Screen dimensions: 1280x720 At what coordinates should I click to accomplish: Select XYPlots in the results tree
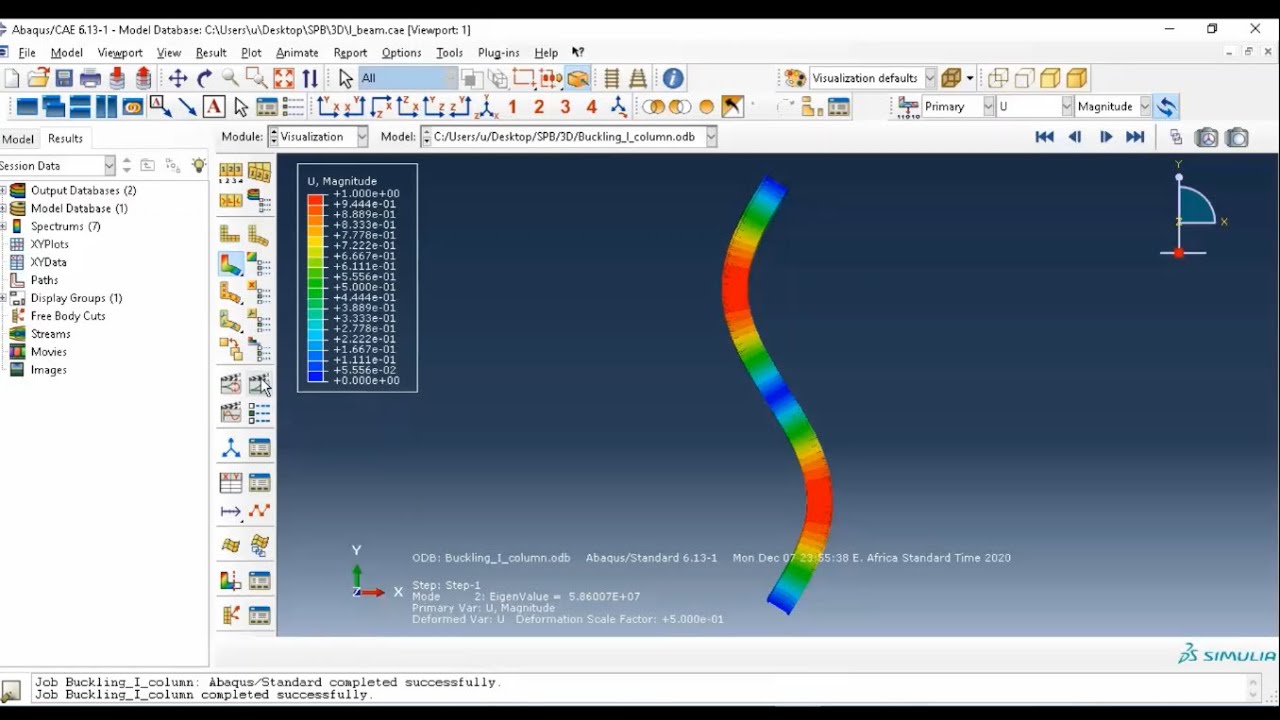[49, 244]
